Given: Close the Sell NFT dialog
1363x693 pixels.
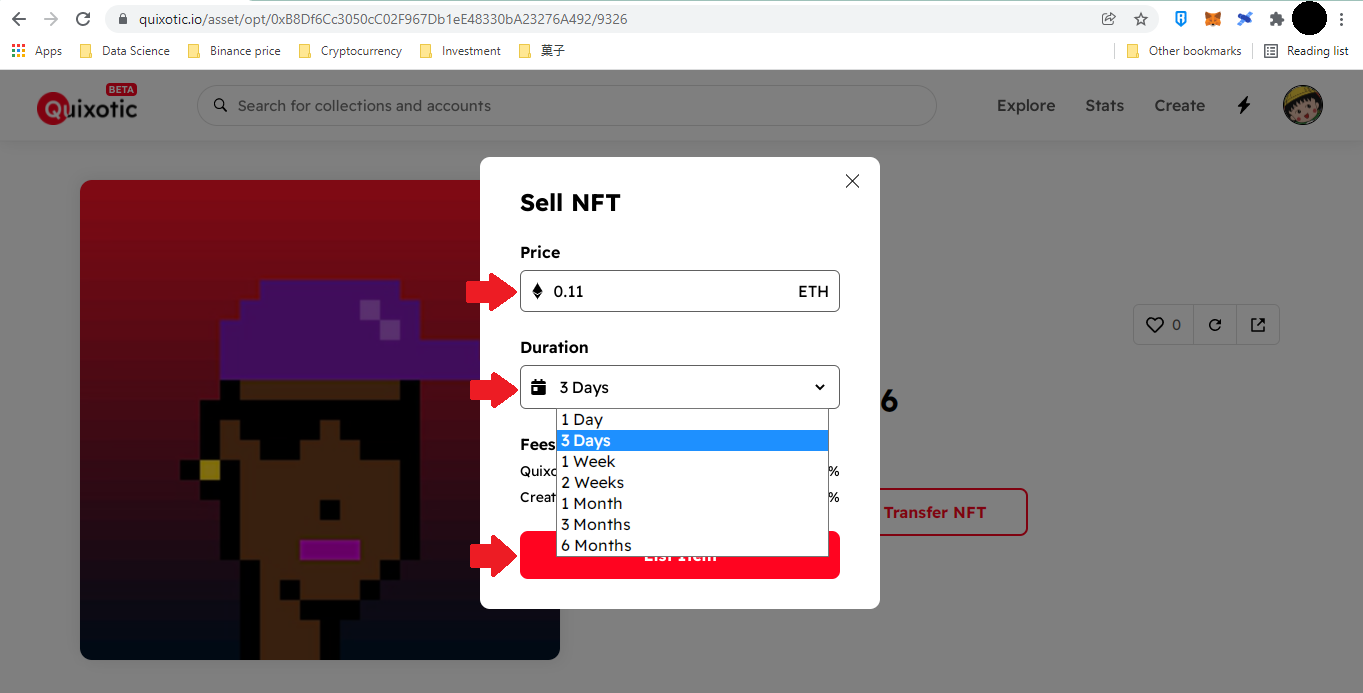Looking at the screenshot, I should (852, 181).
